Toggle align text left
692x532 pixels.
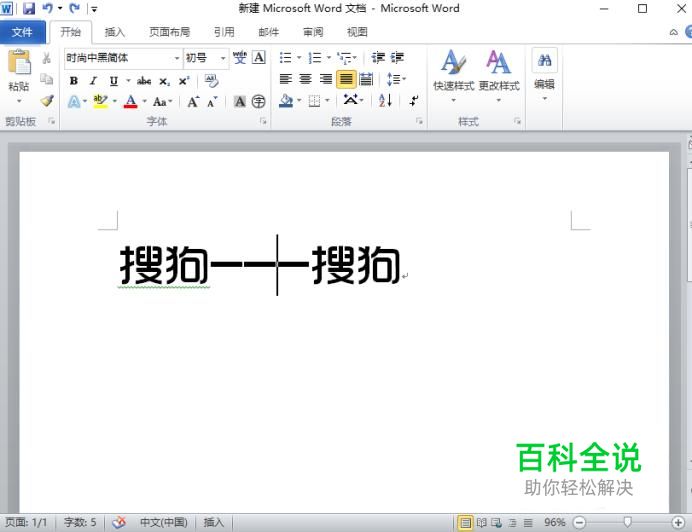(x=286, y=79)
